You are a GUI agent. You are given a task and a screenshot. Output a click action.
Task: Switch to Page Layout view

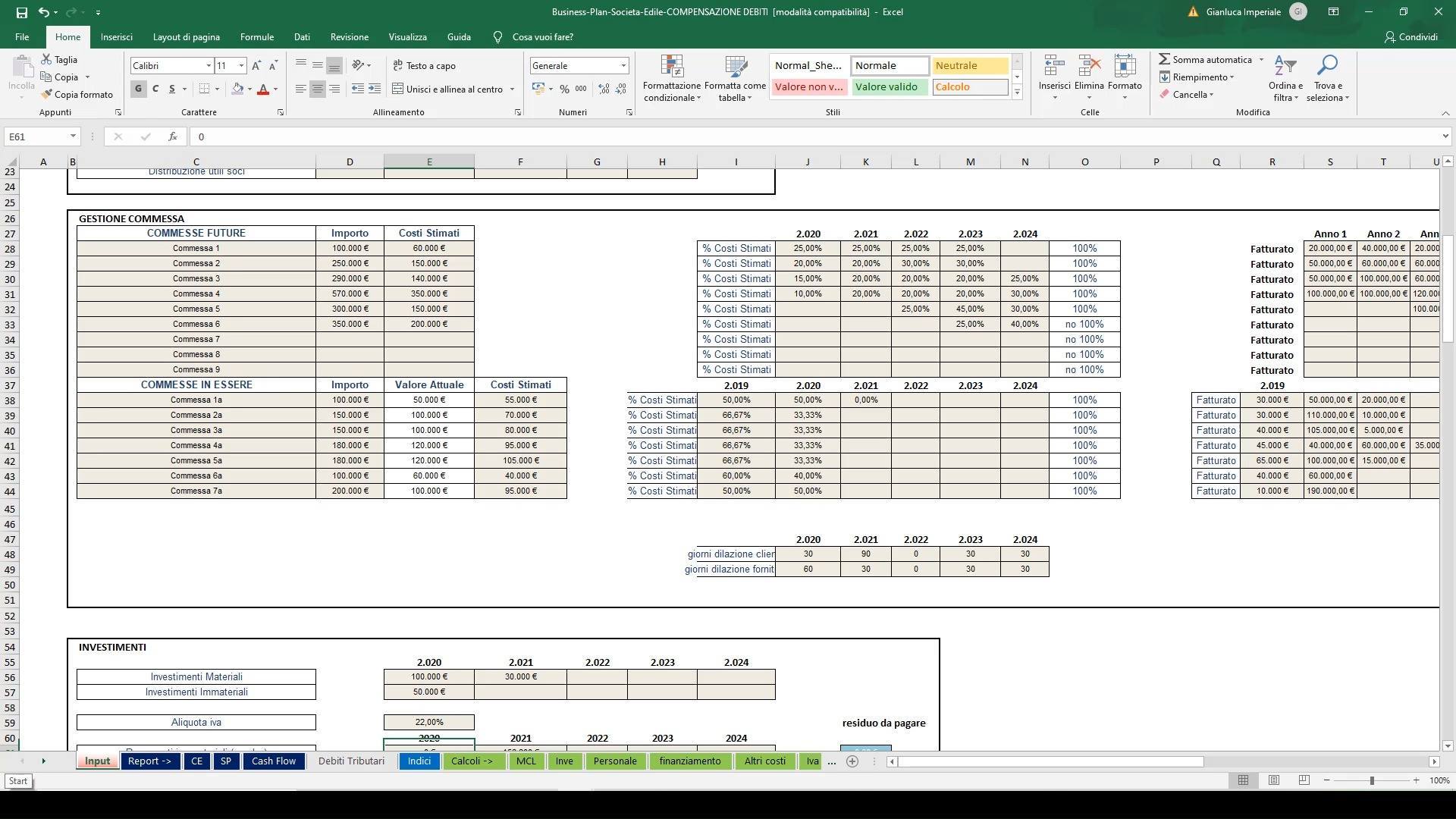(1274, 780)
